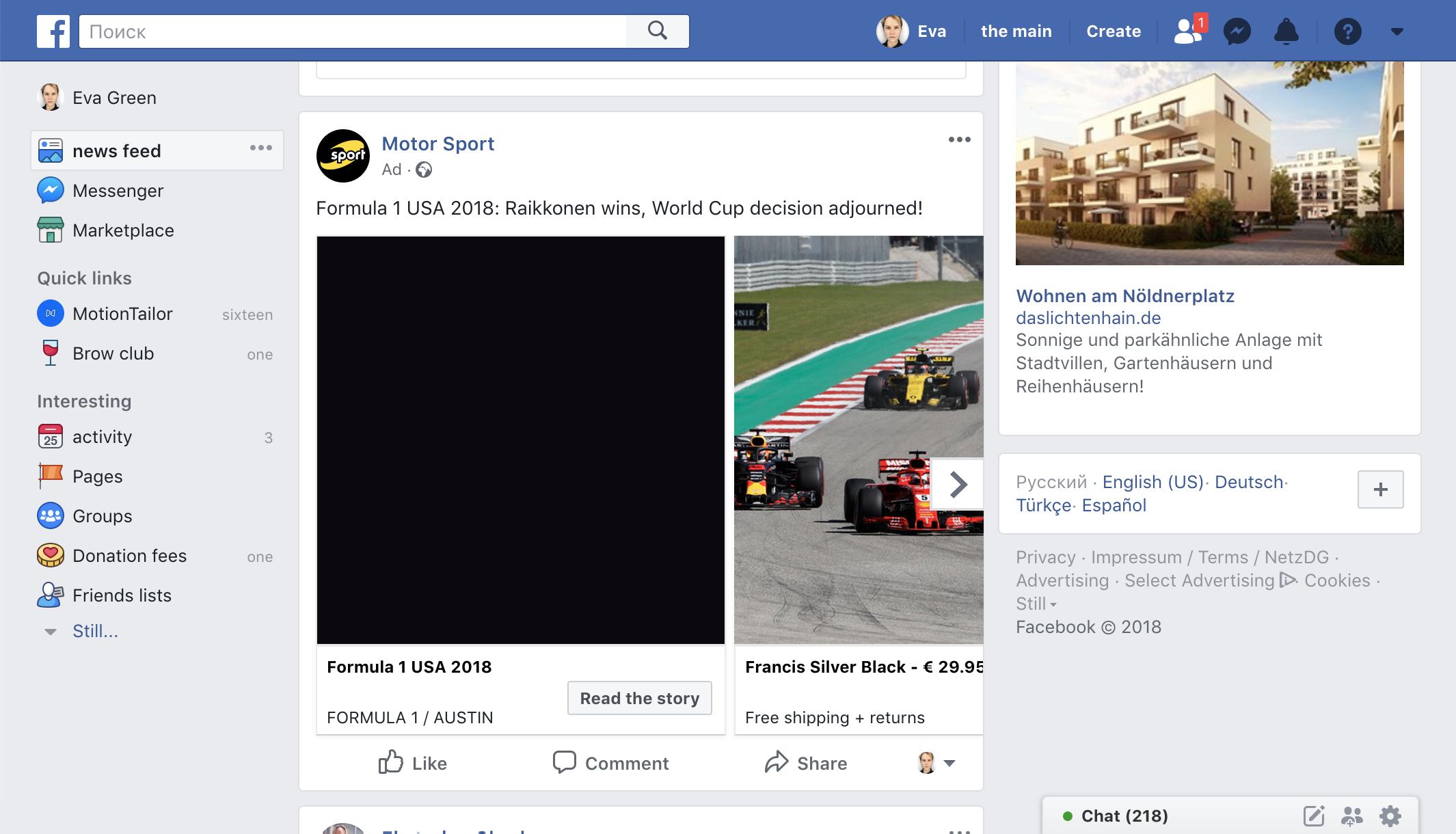The height and width of the screenshot is (834, 1456).
Task: Share the Motor Sport post
Action: point(806,763)
